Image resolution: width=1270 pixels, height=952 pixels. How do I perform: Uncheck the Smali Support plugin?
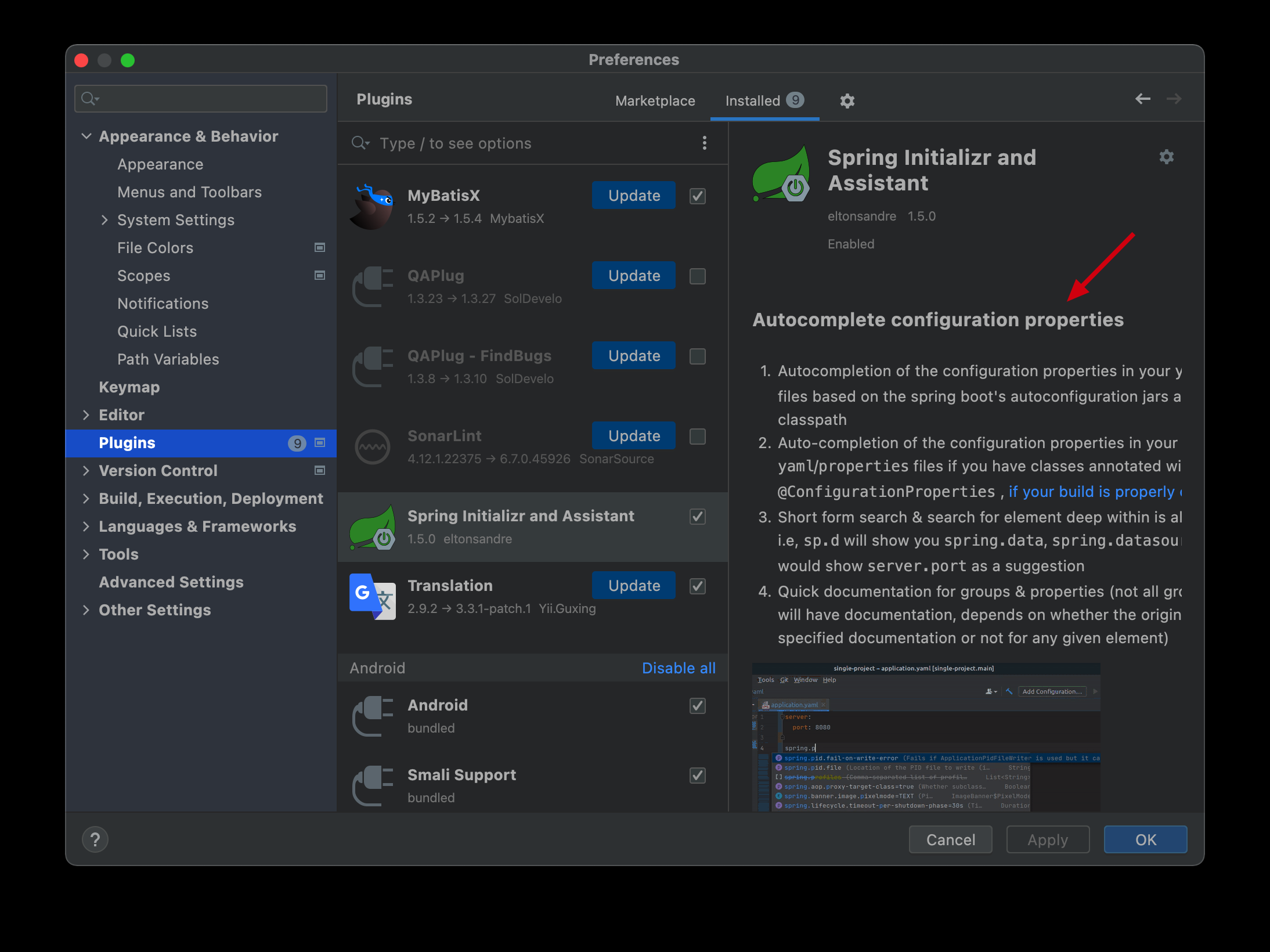(697, 776)
